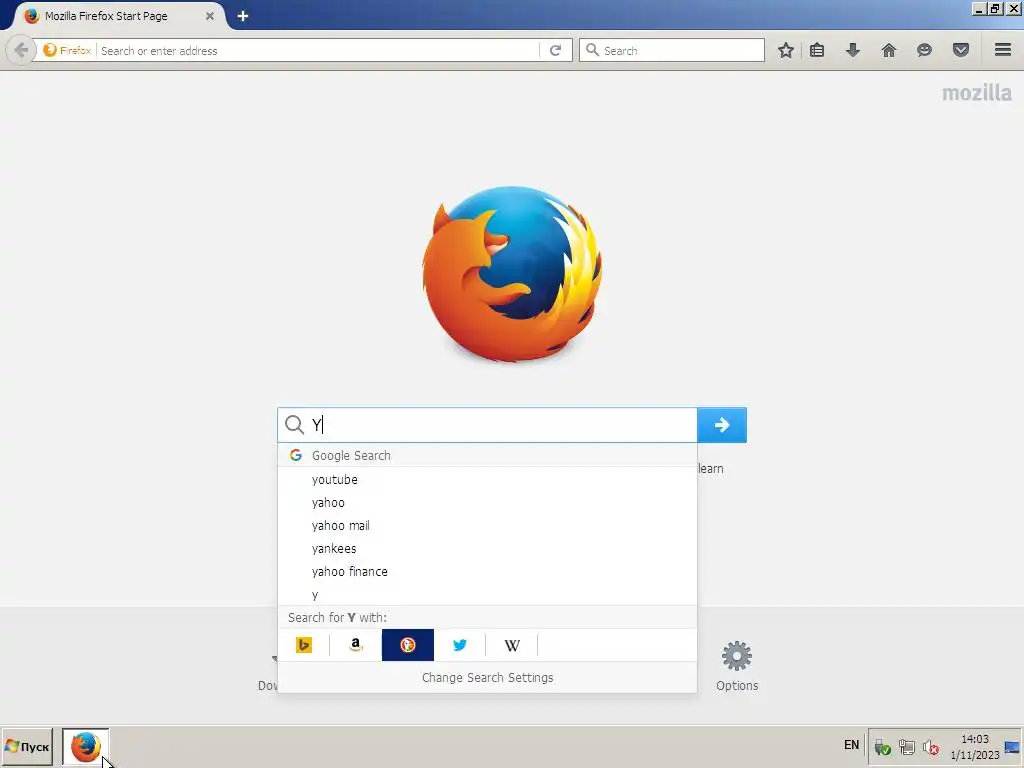Bookmark this page with the star icon

click(x=786, y=50)
